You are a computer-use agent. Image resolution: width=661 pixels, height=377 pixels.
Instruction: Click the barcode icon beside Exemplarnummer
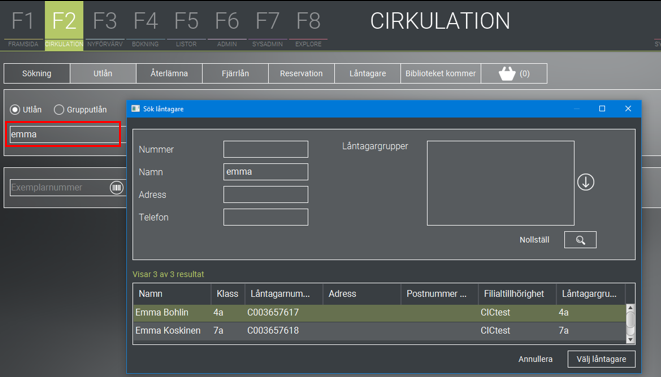pyautogui.click(x=117, y=187)
